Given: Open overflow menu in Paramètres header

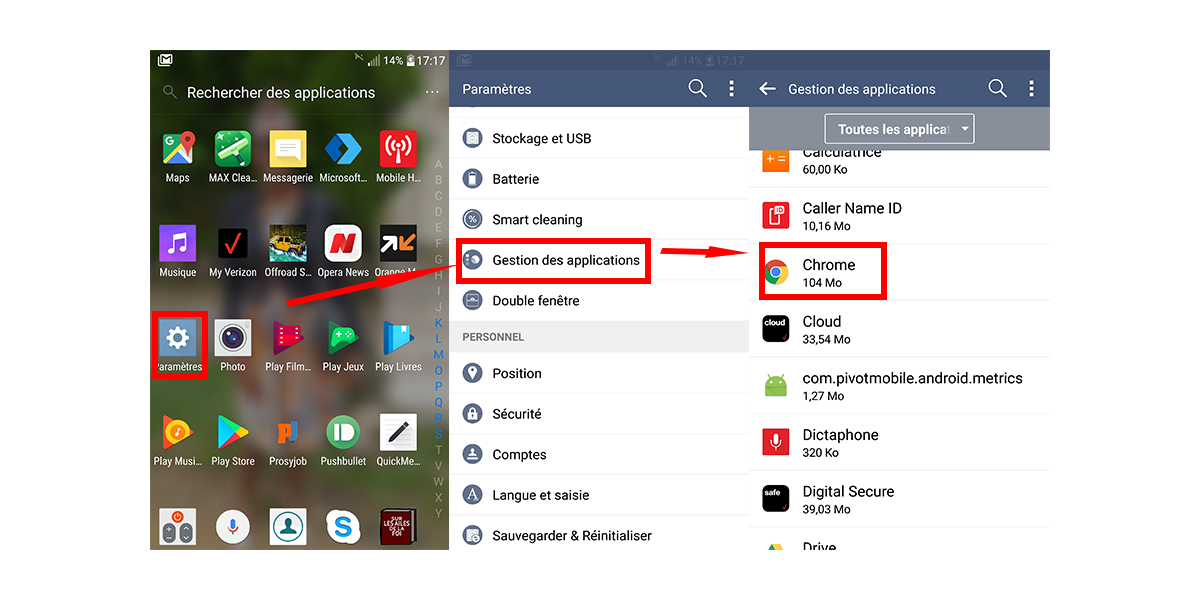Looking at the screenshot, I should click(732, 89).
